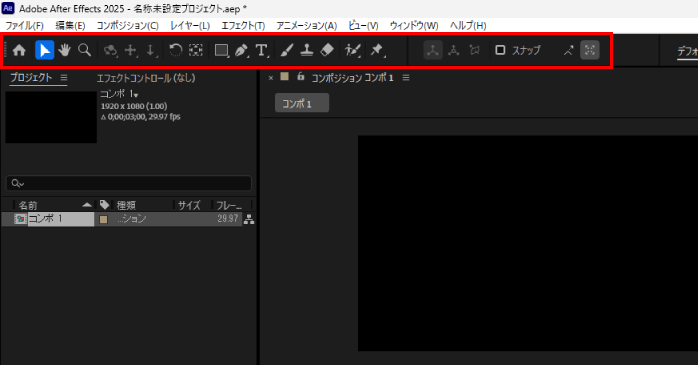Screen dimensions: 698x365
Task: Open the ヘルプ(H) menu
Action: (468, 26)
